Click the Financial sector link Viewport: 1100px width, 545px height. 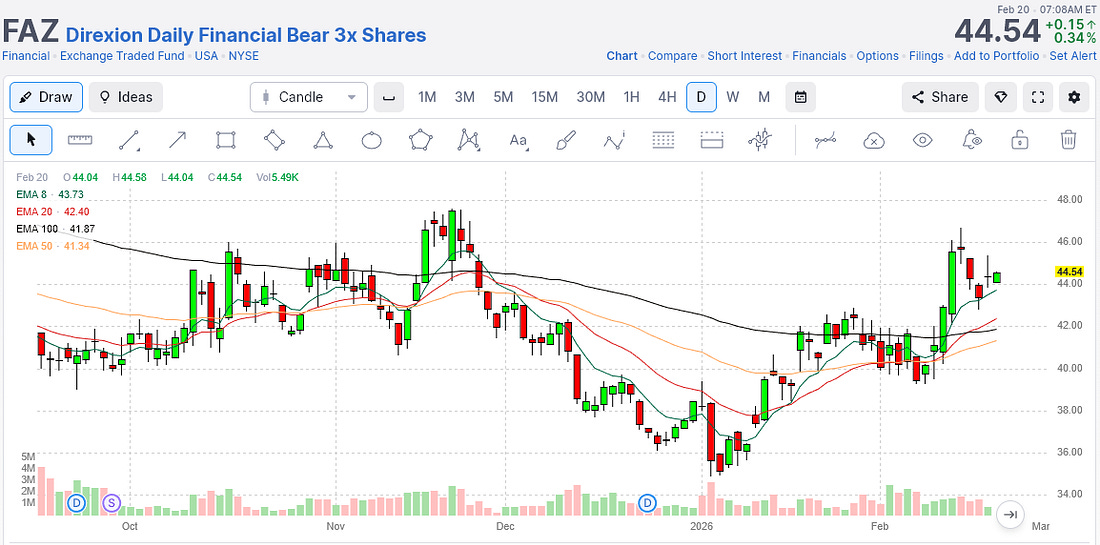click(25, 56)
